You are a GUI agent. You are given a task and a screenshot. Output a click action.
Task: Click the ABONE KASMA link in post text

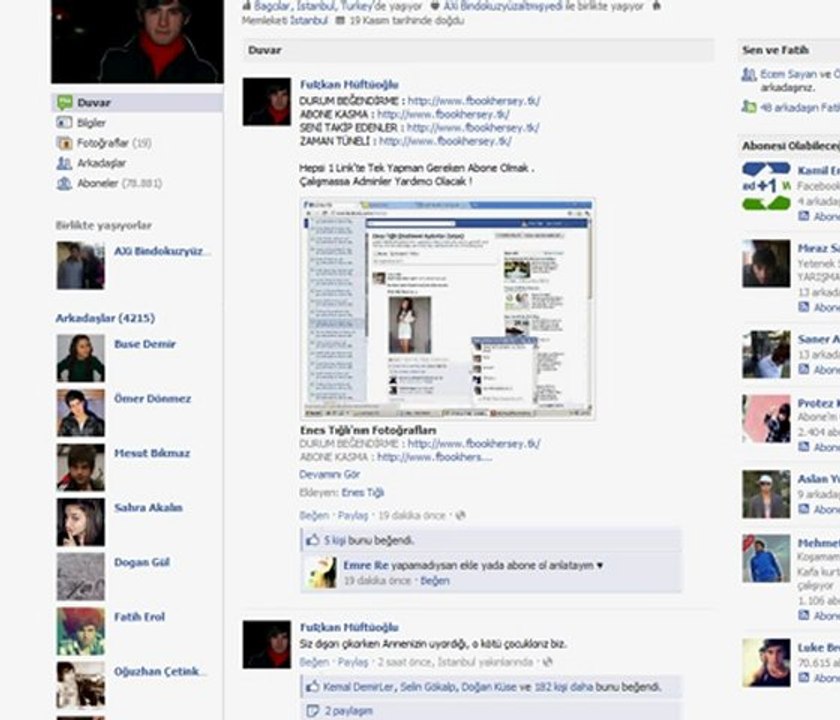(x=443, y=114)
